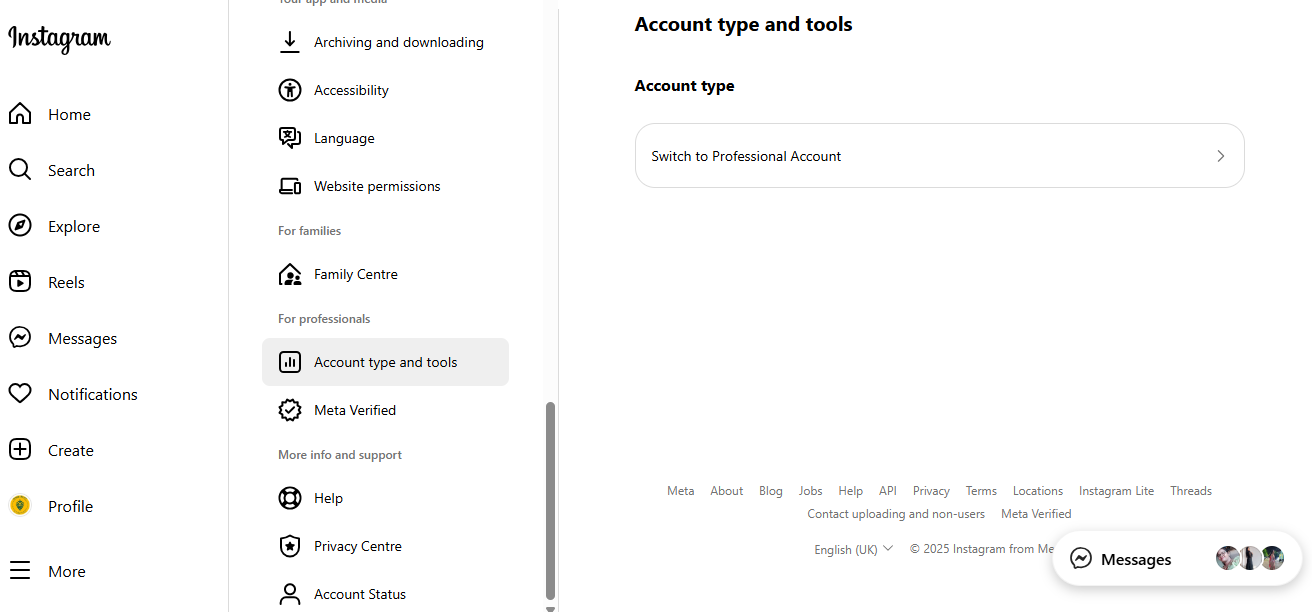Click the Profile avatar icon

tap(20, 506)
